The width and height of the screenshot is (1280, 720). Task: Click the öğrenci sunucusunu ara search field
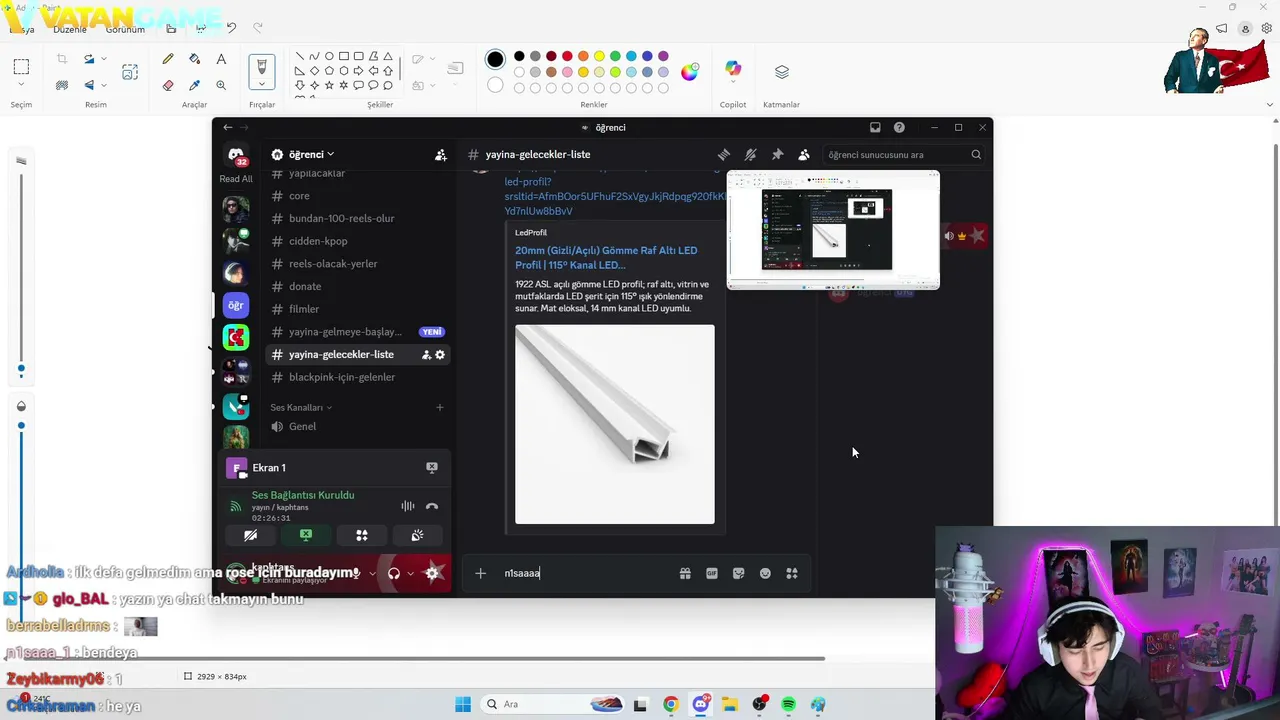pos(904,155)
